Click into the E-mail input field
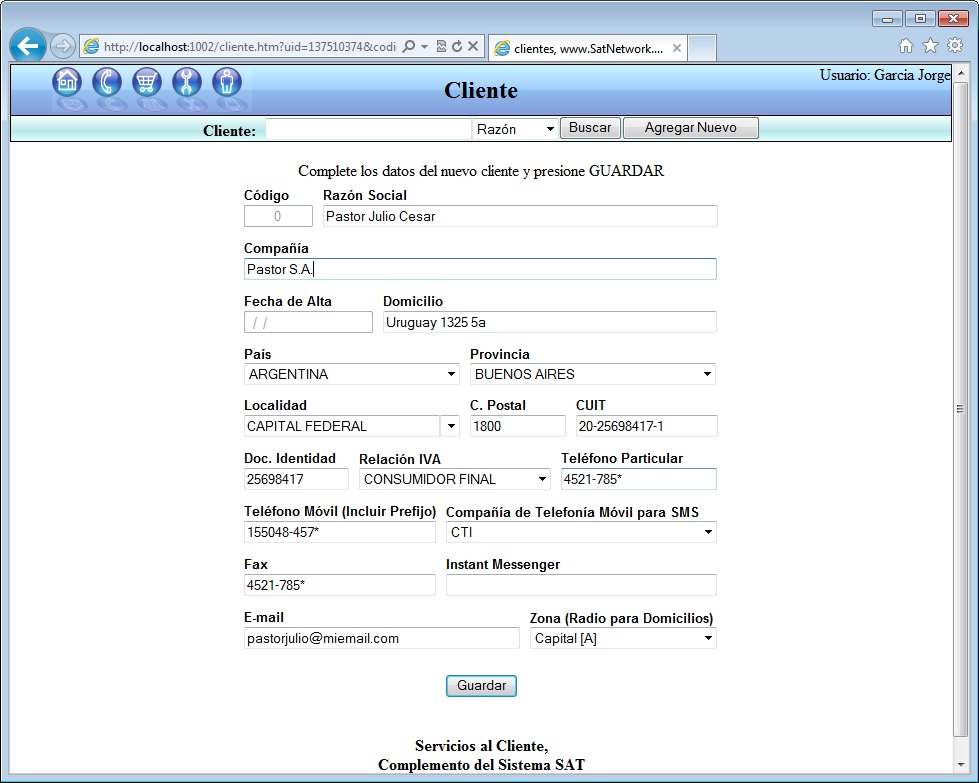Viewport: 979px width, 783px height. [382, 638]
